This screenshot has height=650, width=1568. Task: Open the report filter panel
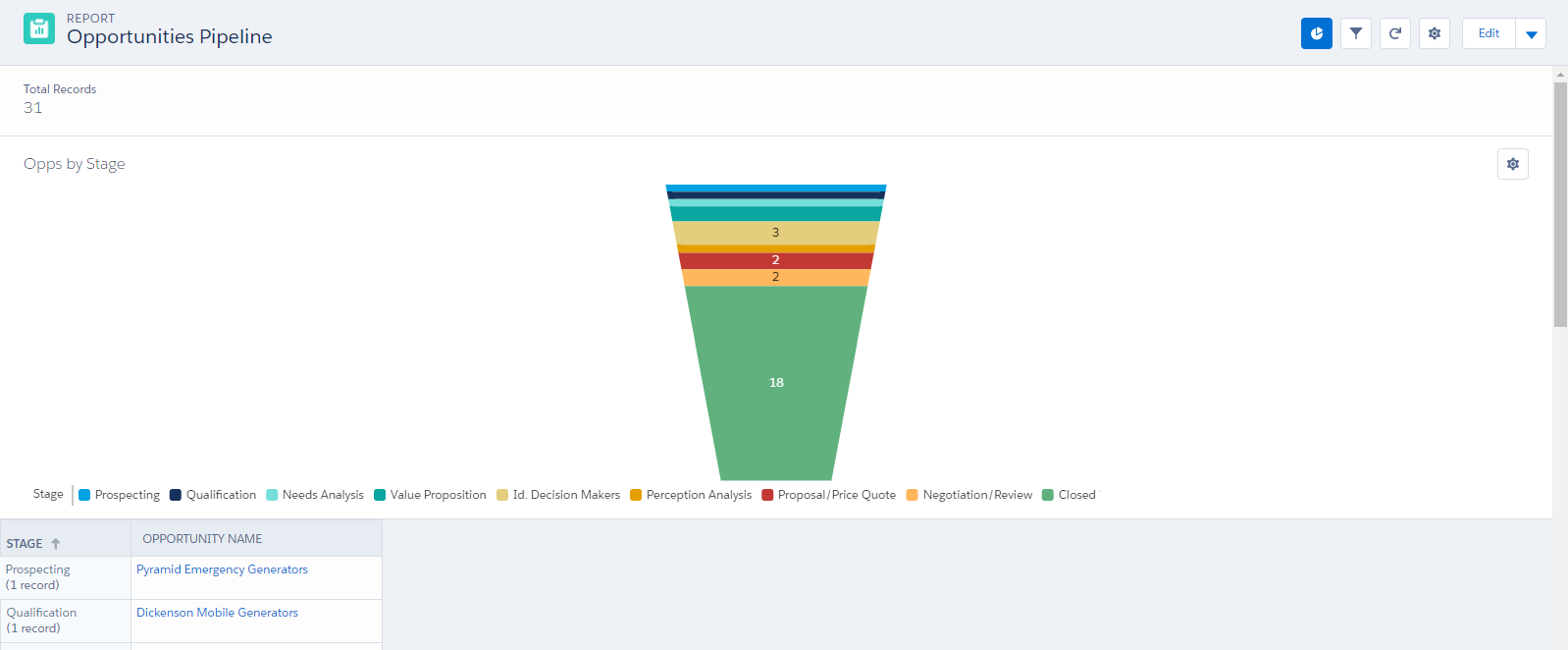tap(1355, 33)
